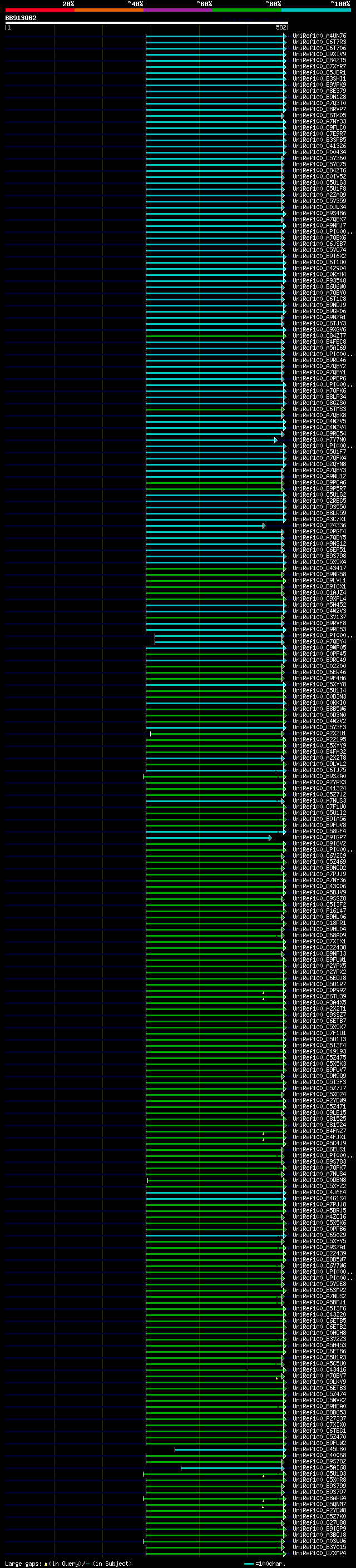Select hit label UniRef100_Q5U1F8
Viewport: 356px width, 1568px height.
point(319,189)
